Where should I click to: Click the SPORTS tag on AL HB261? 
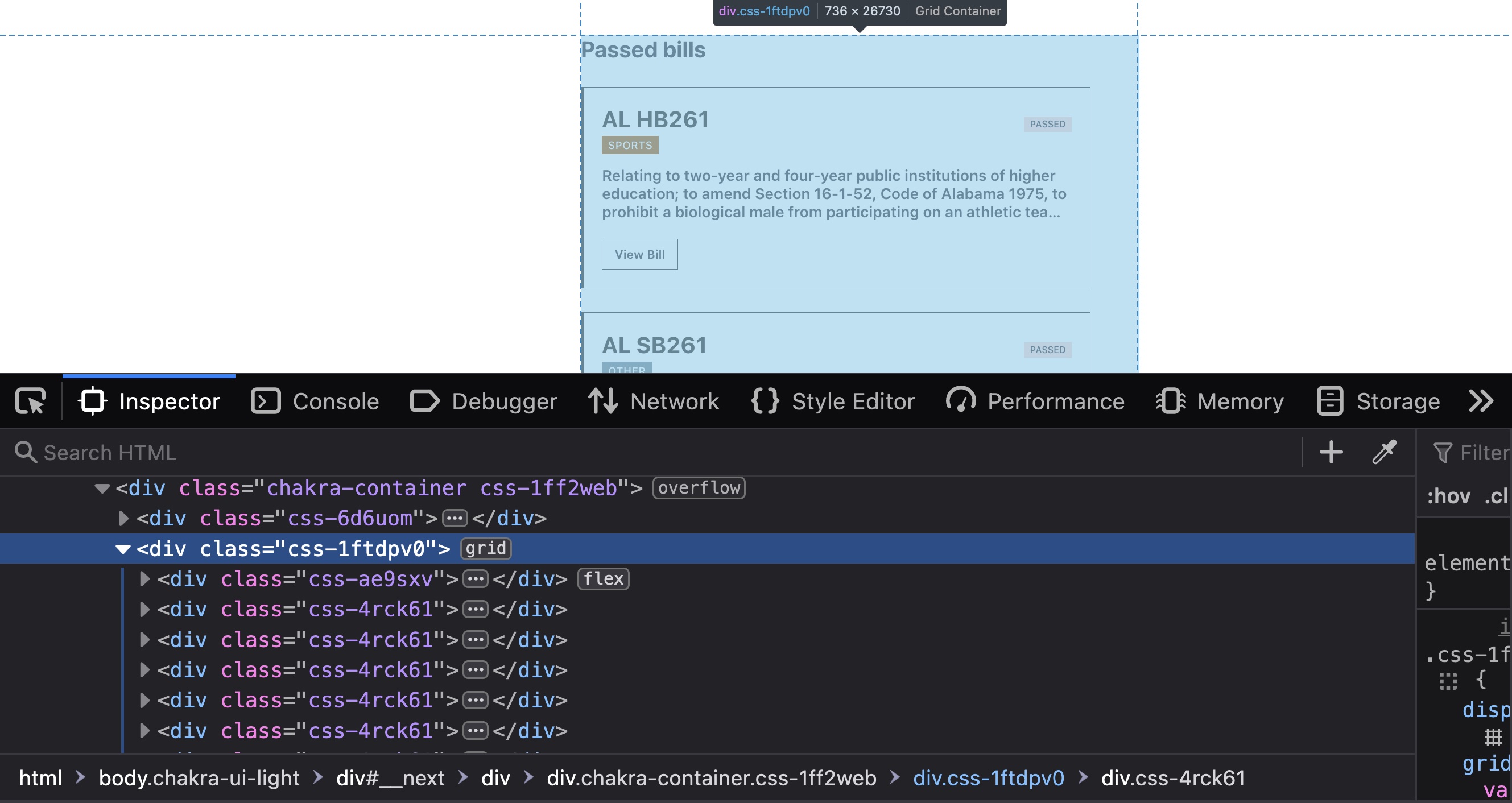click(x=630, y=145)
